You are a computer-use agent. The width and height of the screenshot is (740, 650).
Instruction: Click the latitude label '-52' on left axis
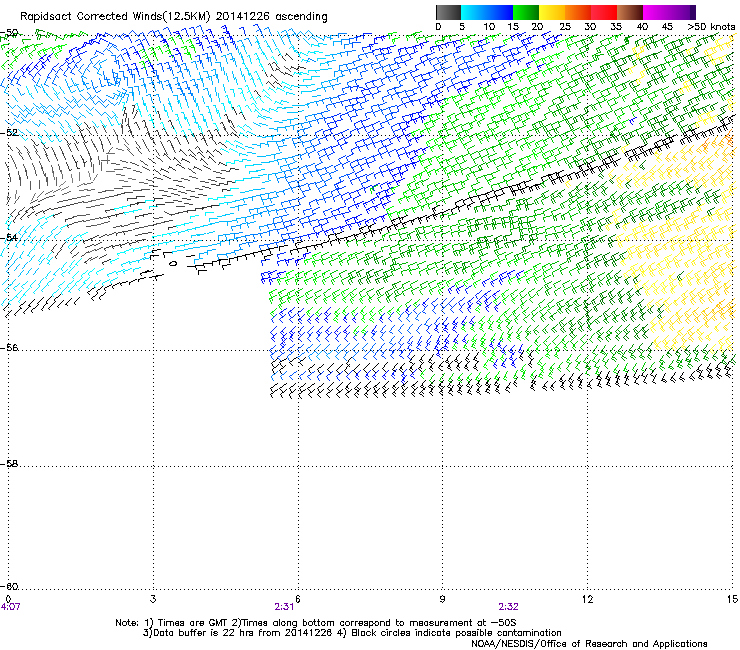pos(9,133)
